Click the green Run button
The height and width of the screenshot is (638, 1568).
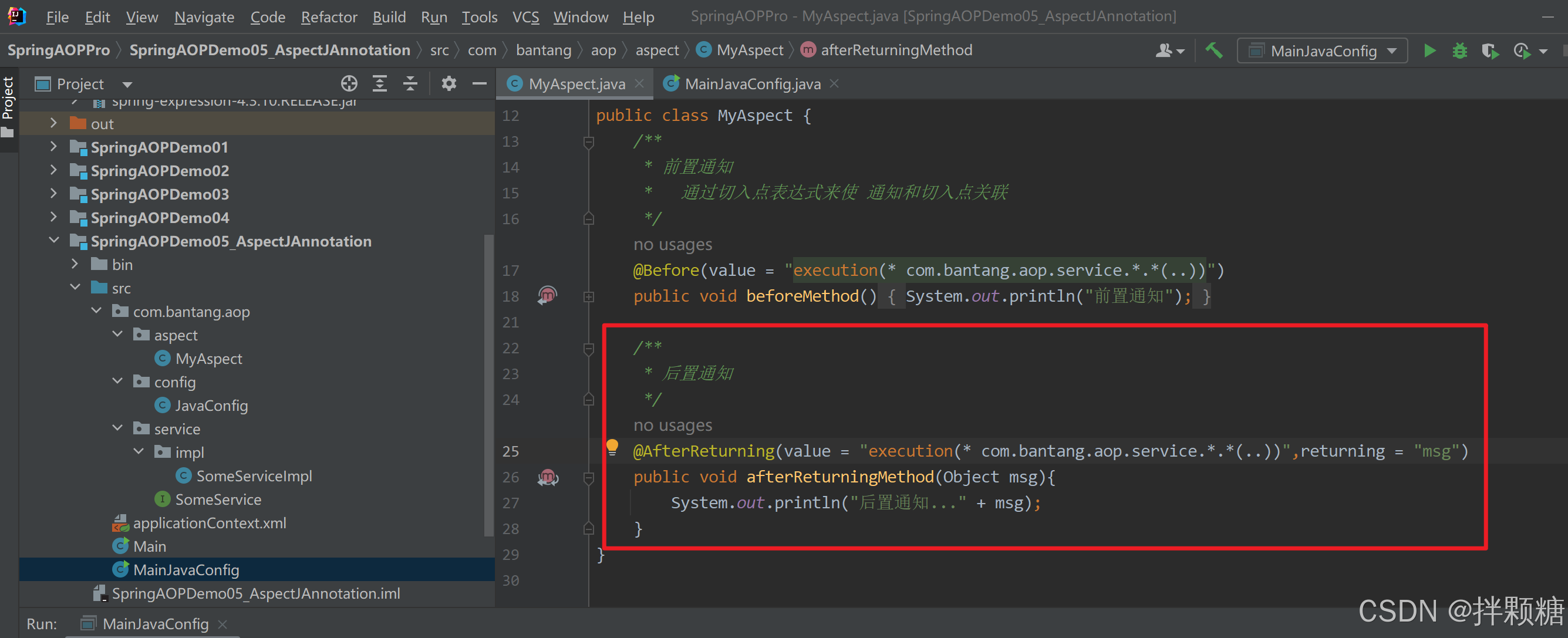point(1430,50)
